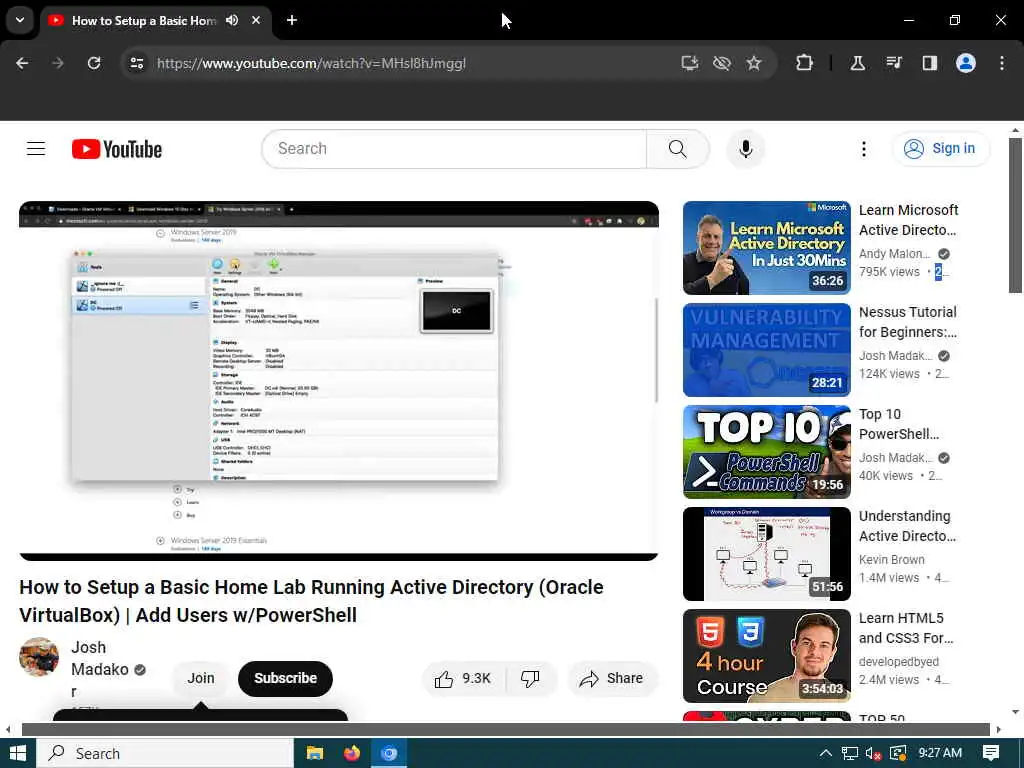Viewport: 1024px width, 768px height.
Task: View site information icon in address bar
Action: pyautogui.click(x=136, y=63)
